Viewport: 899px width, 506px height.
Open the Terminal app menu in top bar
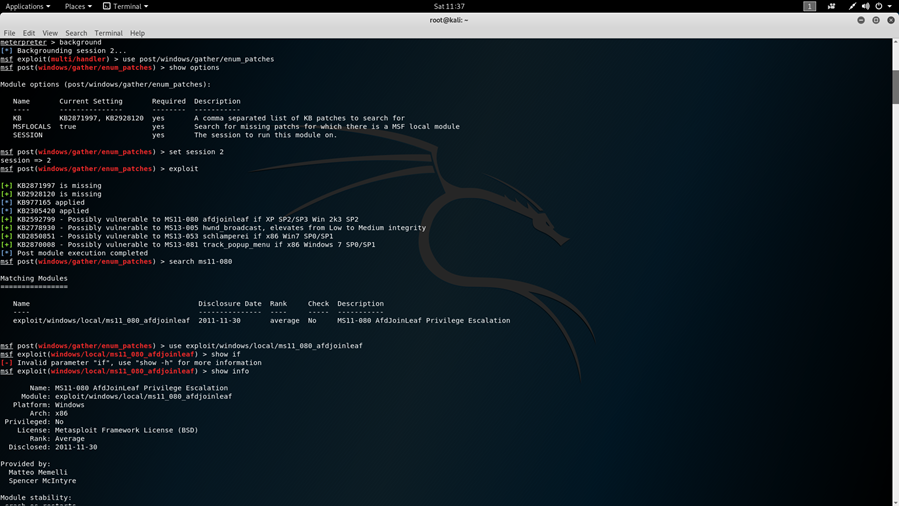point(126,6)
